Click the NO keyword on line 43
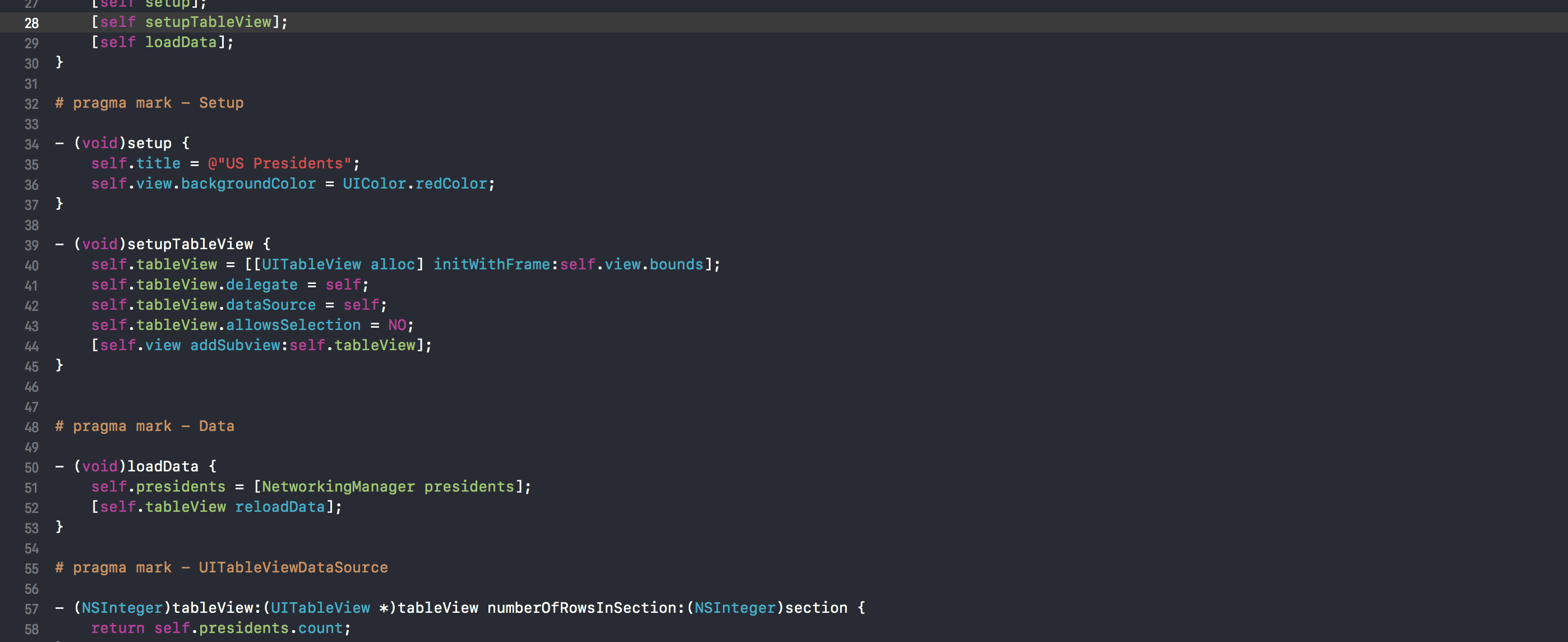The height and width of the screenshot is (642, 1568). 397,325
